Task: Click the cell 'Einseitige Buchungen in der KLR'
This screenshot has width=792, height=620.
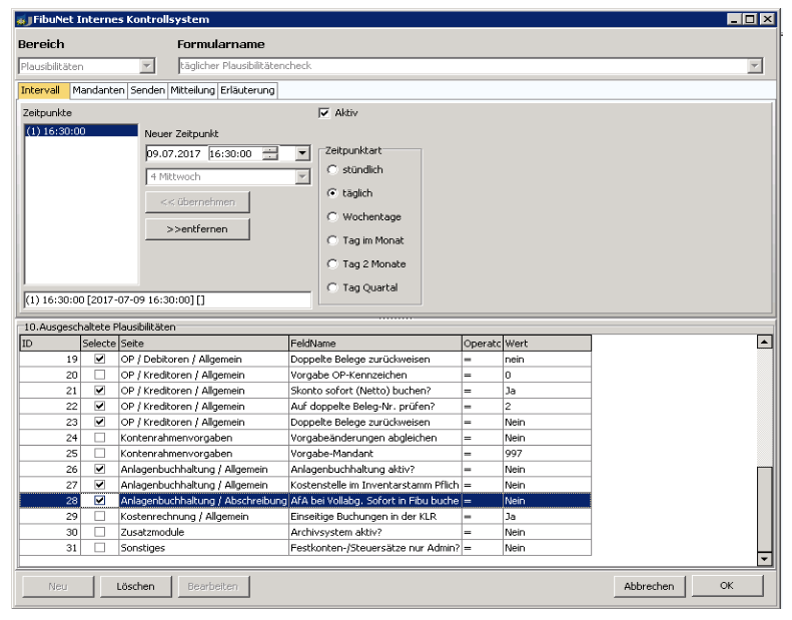Action: click(x=375, y=516)
